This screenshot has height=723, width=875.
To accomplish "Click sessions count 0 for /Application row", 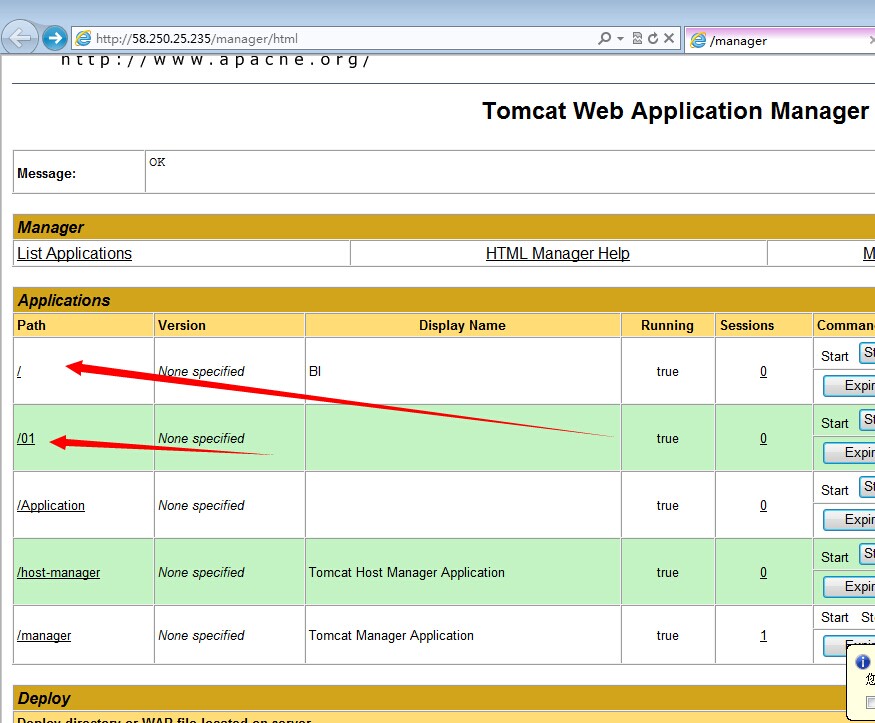I will coord(763,505).
